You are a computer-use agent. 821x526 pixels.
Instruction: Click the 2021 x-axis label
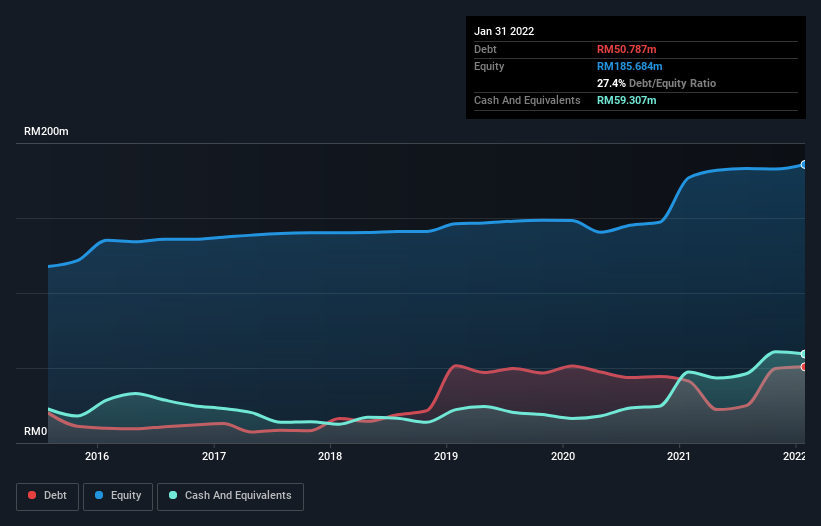point(679,456)
